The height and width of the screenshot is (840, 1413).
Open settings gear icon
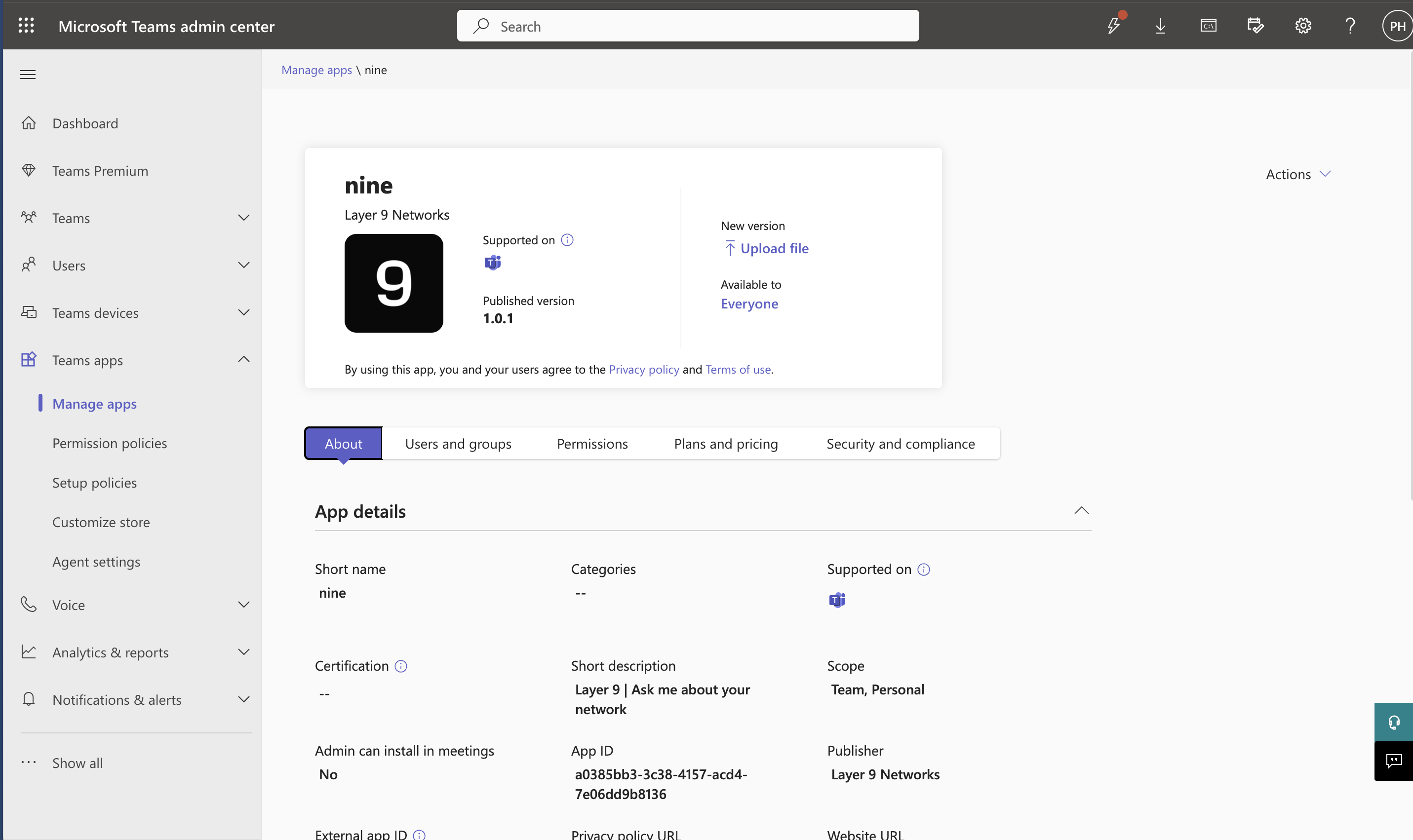click(x=1303, y=26)
